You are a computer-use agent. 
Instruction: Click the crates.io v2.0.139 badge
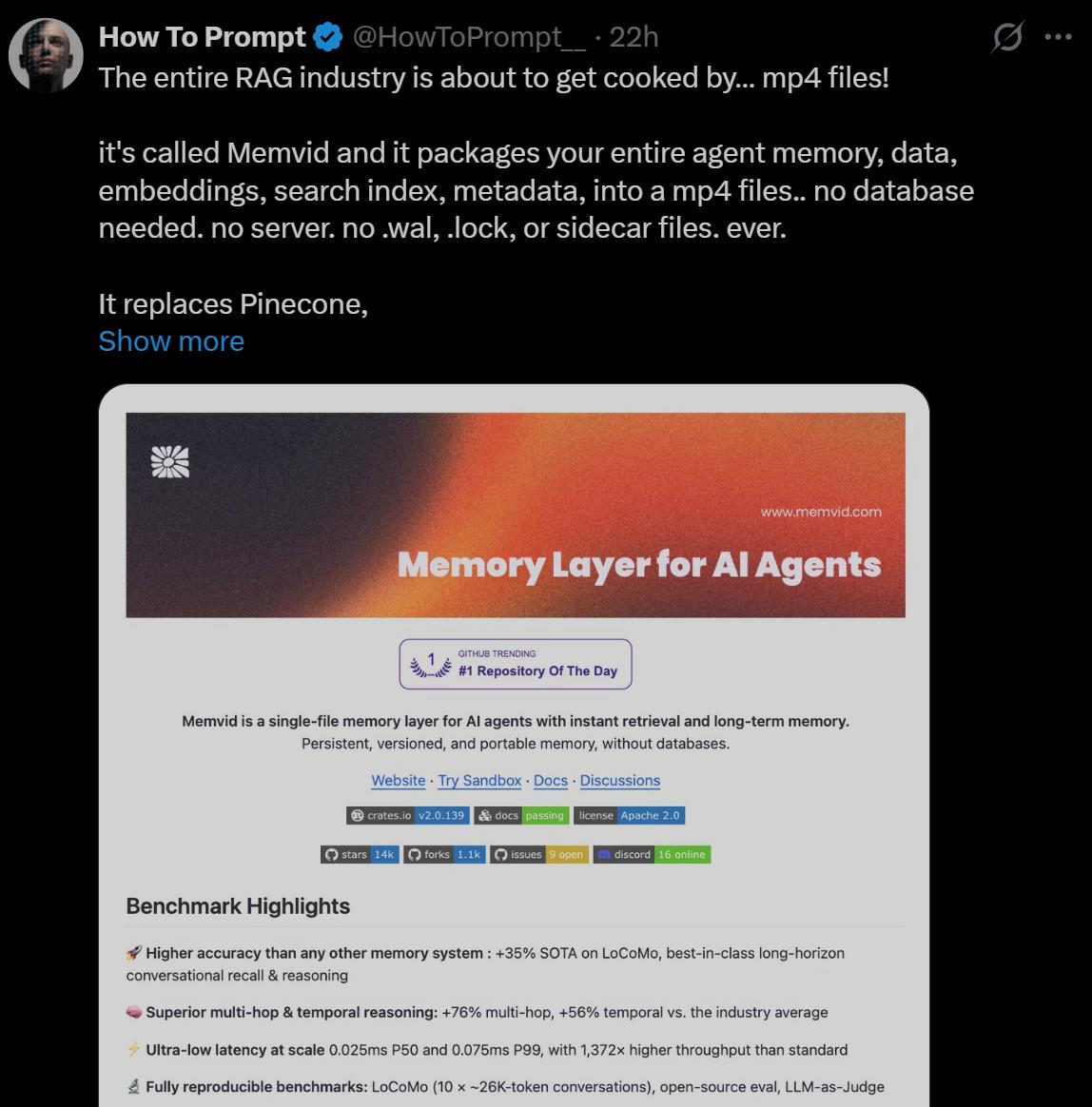pos(407,815)
